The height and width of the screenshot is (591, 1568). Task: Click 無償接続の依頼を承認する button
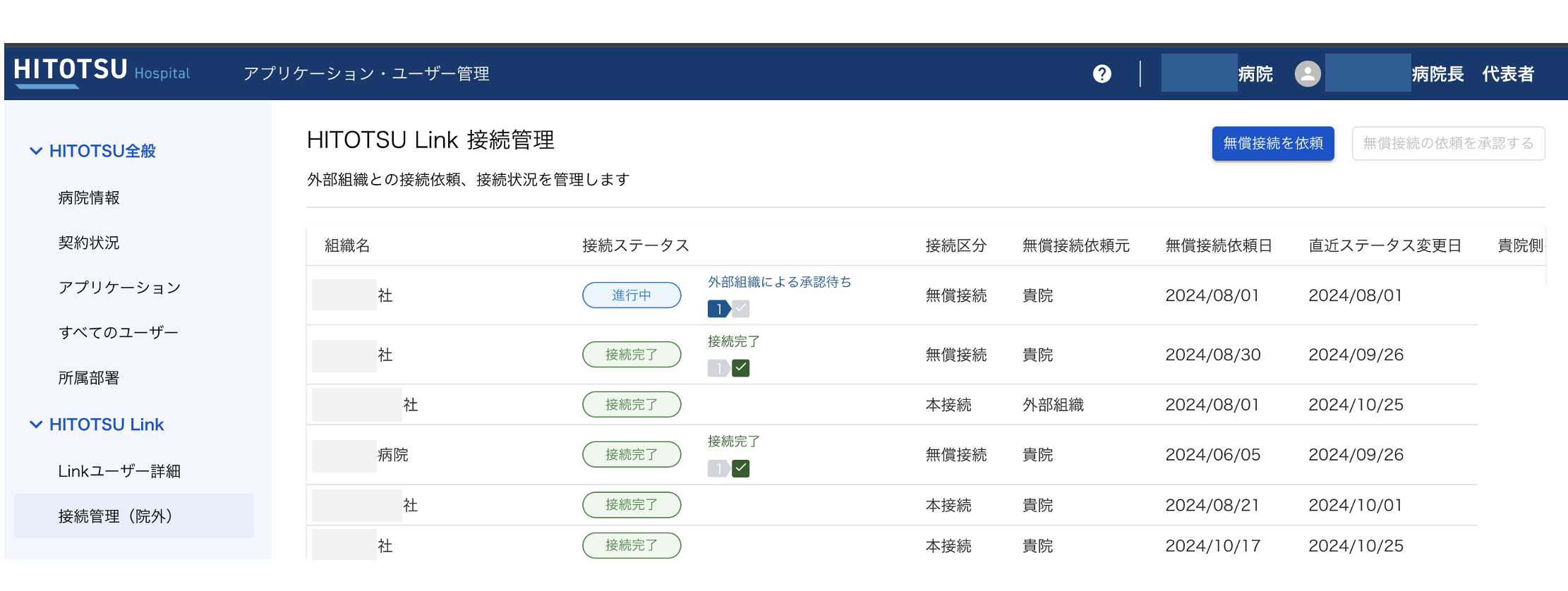(x=1447, y=143)
